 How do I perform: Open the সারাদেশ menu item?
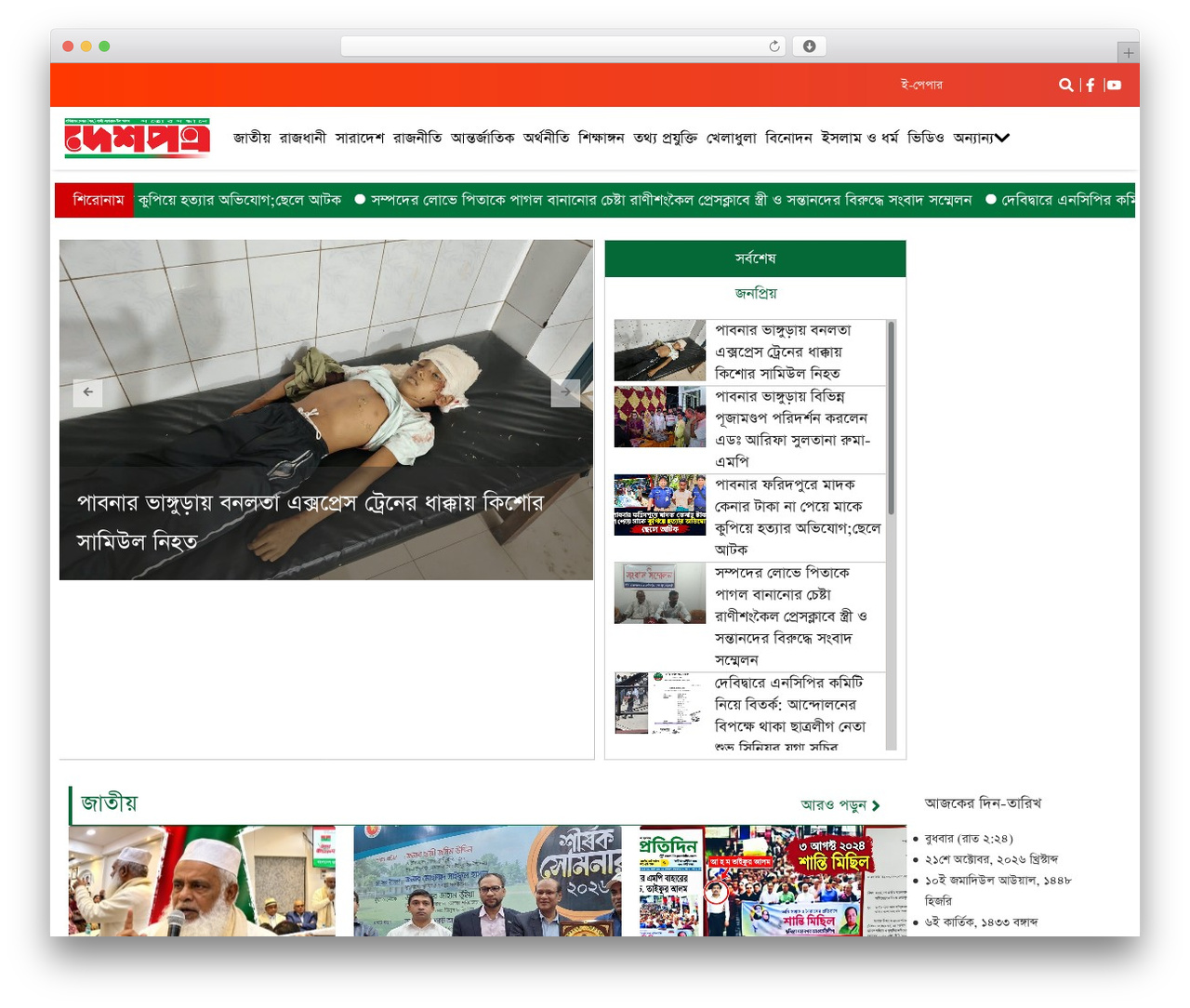(360, 138)
